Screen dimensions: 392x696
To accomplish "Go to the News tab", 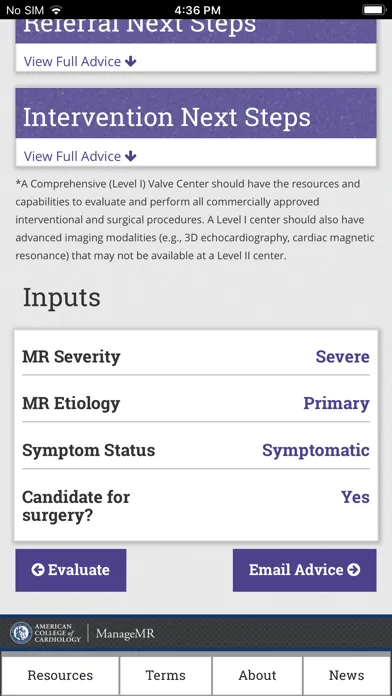I will coord(347,675).
